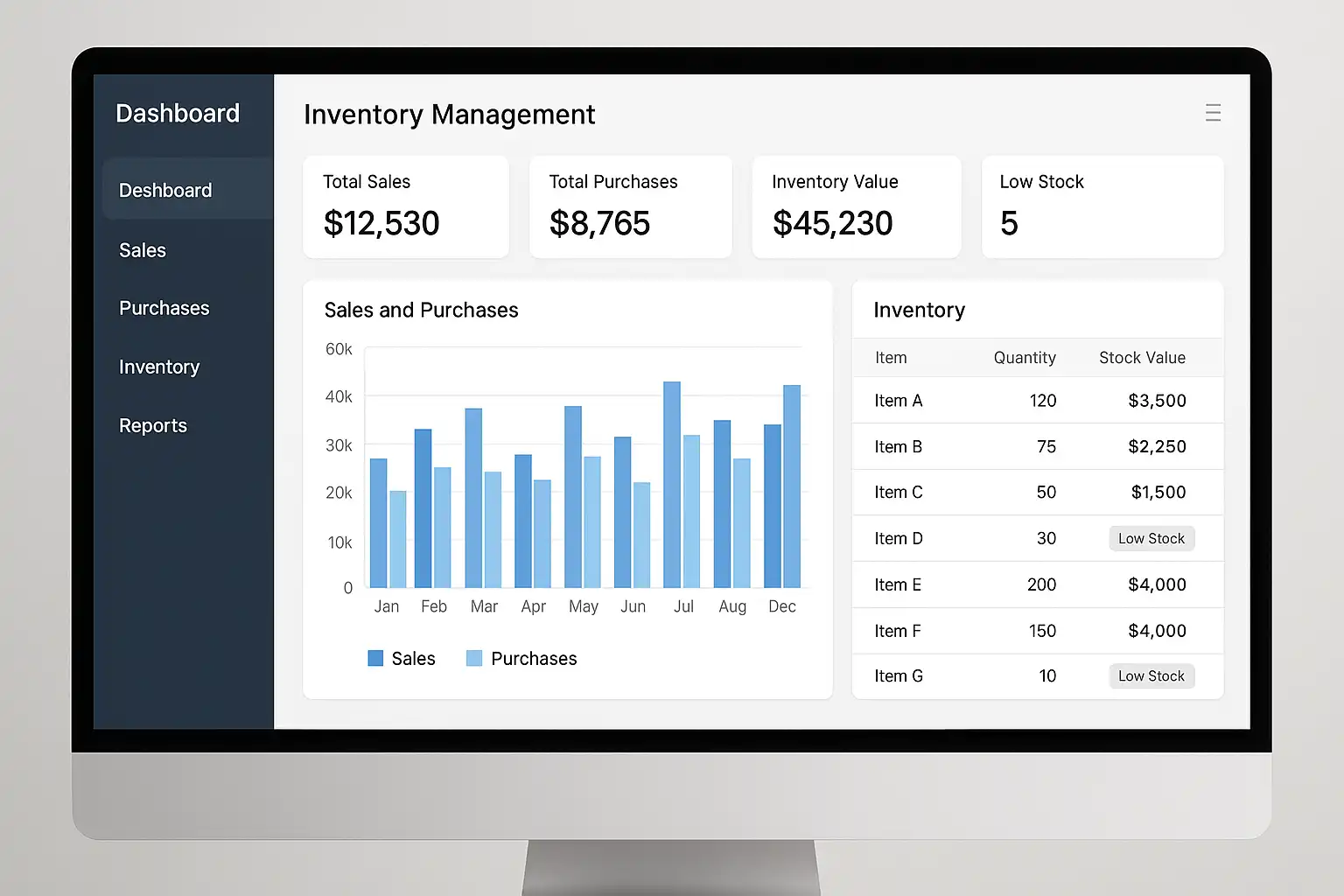Open the Total Purchases summary card
The image size is (1344, 896).
(x=631, y=207)
